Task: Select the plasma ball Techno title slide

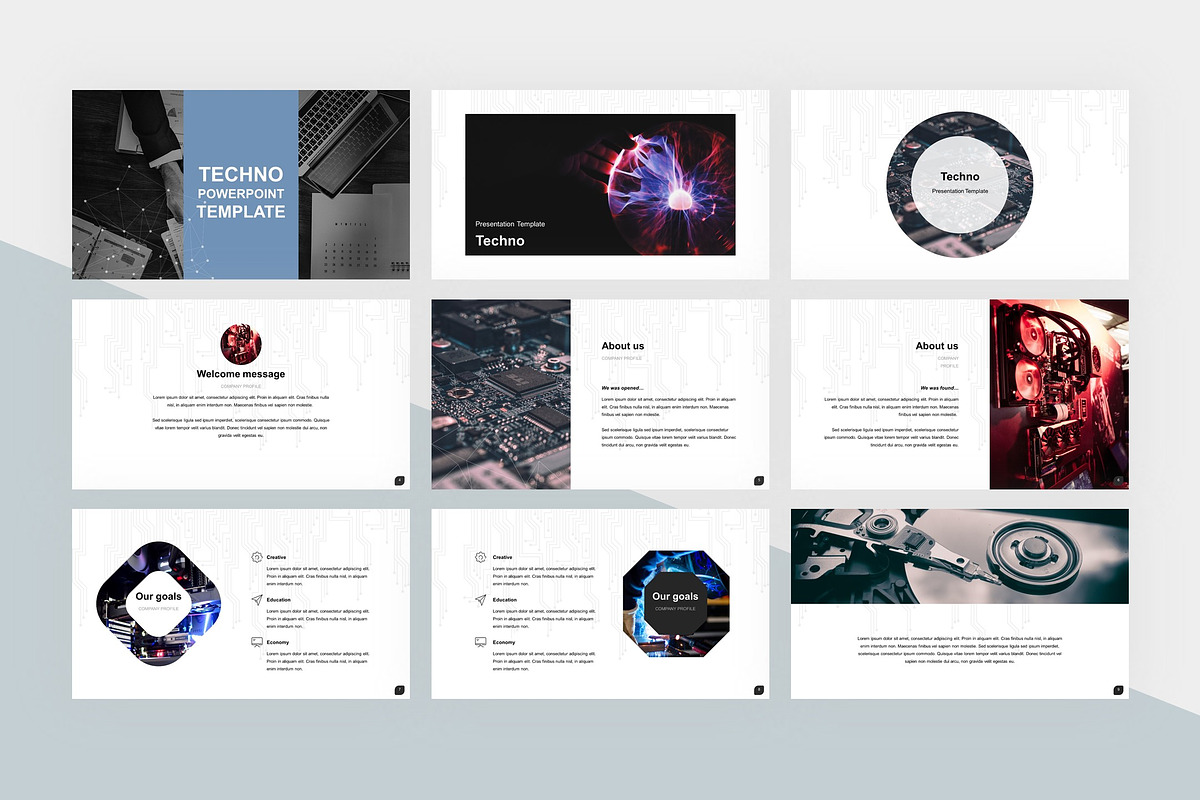Action: [x=600, y=185]
